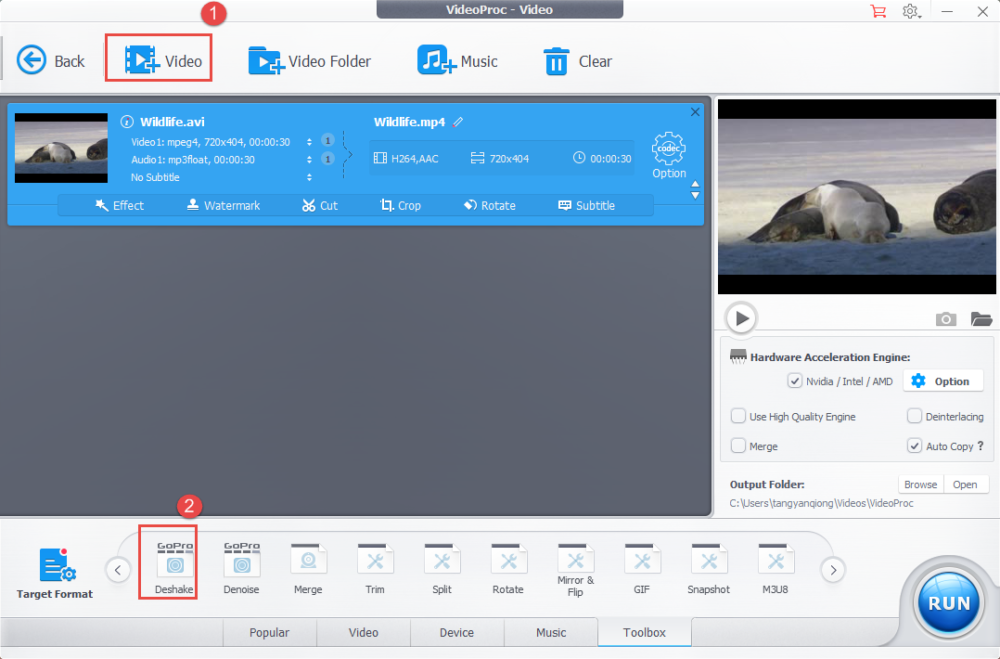Switch to the Toolbox tab
This screenshot has width=1000, height=659.
point(644,632)
